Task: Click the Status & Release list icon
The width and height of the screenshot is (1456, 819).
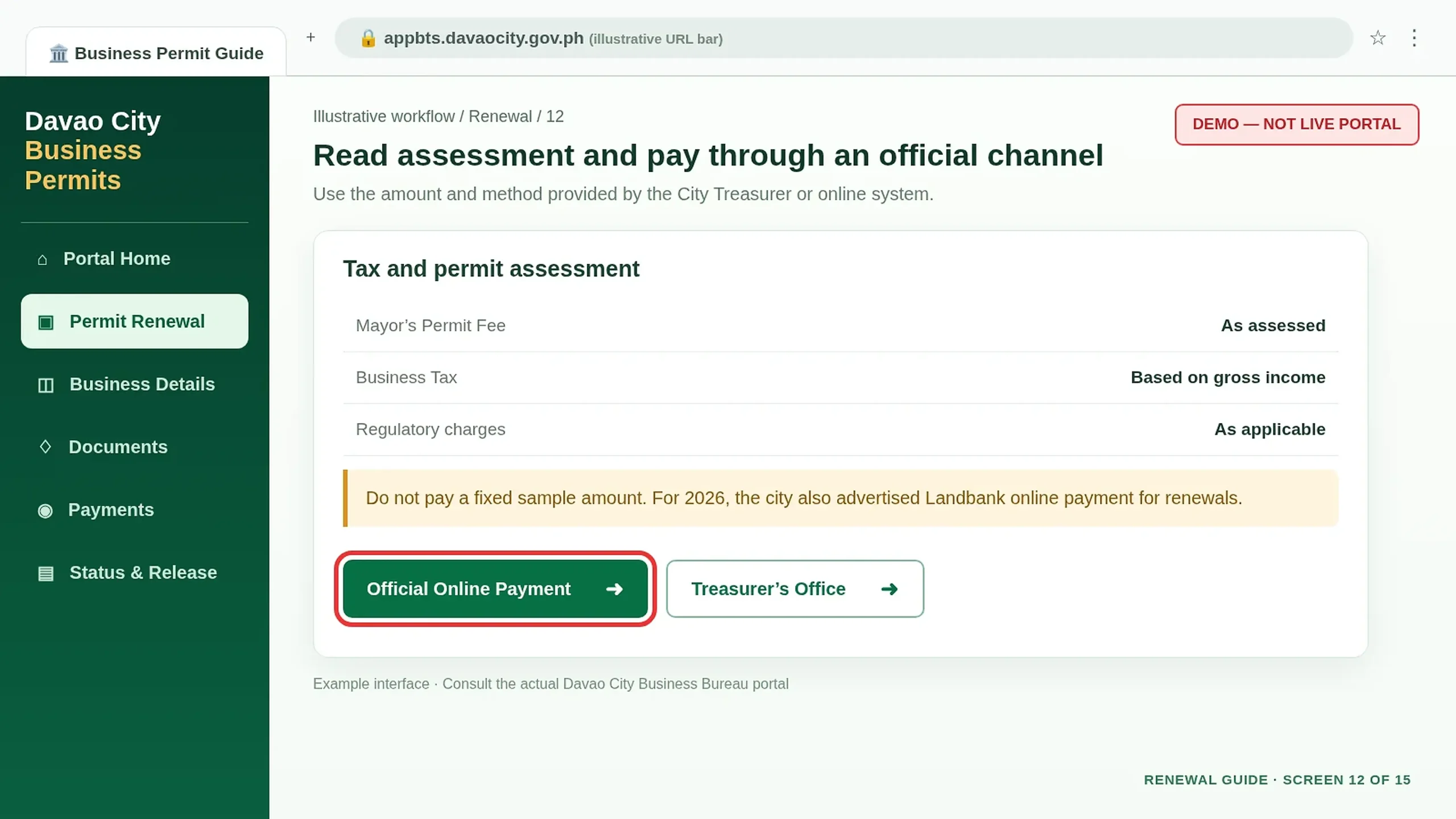Action: [45, 573]
